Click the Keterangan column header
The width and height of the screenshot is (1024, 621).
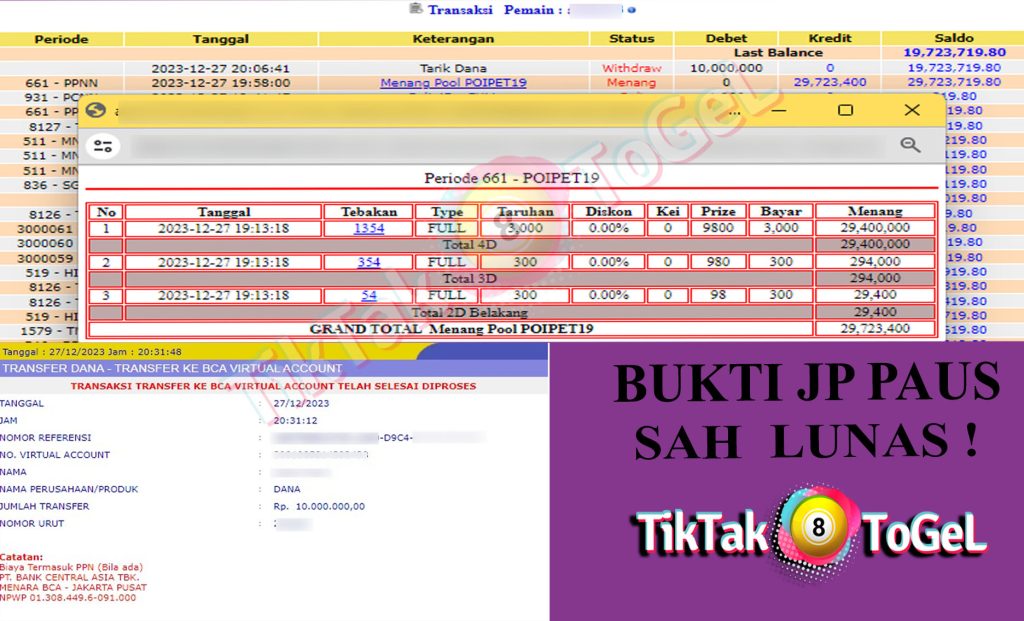coord(453,39)
